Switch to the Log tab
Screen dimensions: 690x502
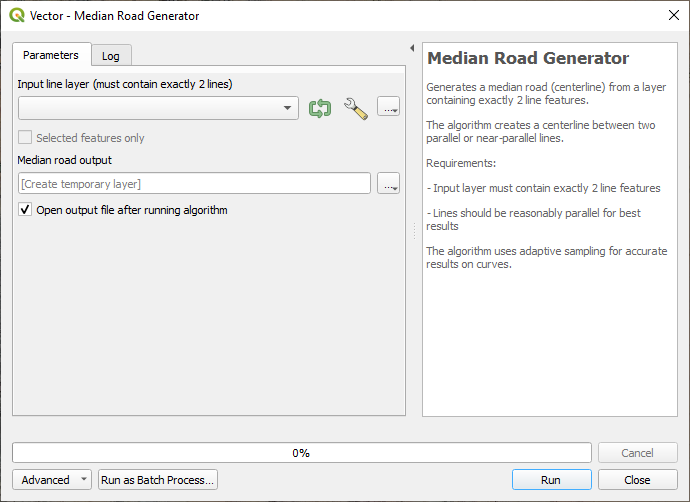point(111,56)
